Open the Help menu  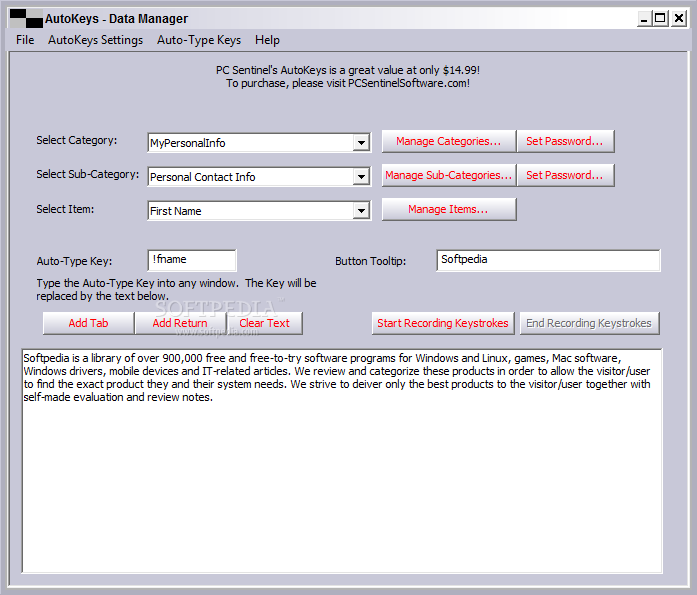(267, 40)
